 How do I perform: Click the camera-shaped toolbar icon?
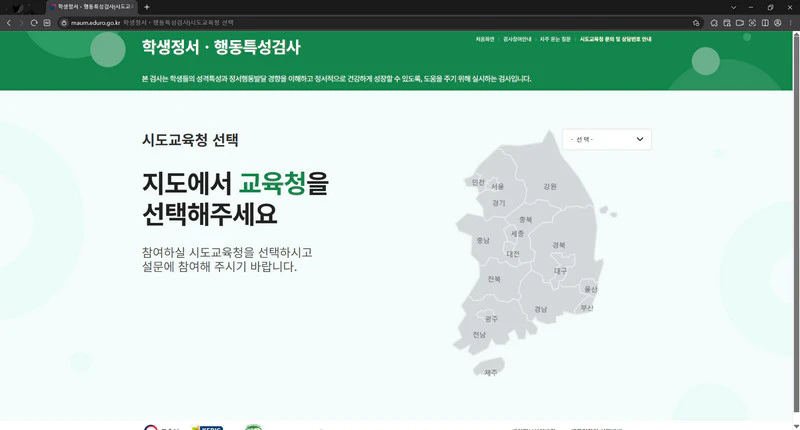[x=739, y=22]
